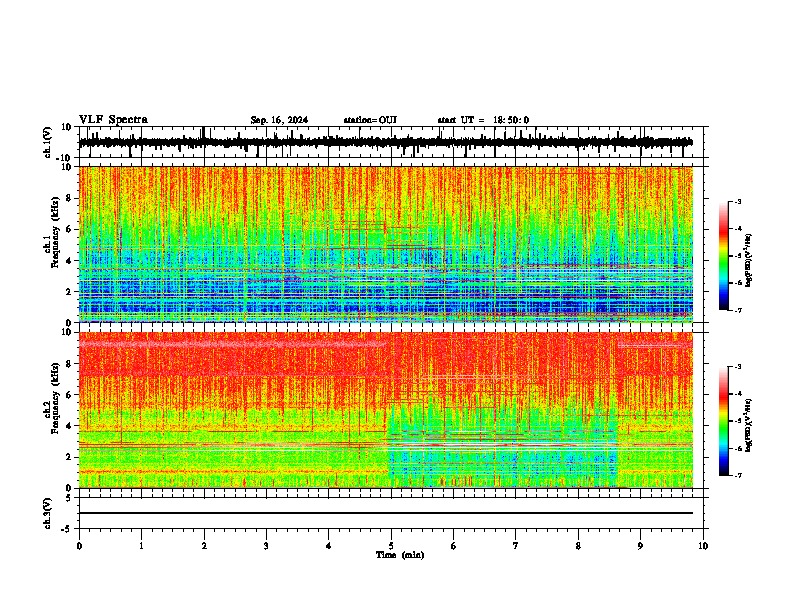Viewport: 792px width, 612px height.
Task: Click the flat ch.3 voltage trace line
Action: pyautogui.click(x=385, y=513)
